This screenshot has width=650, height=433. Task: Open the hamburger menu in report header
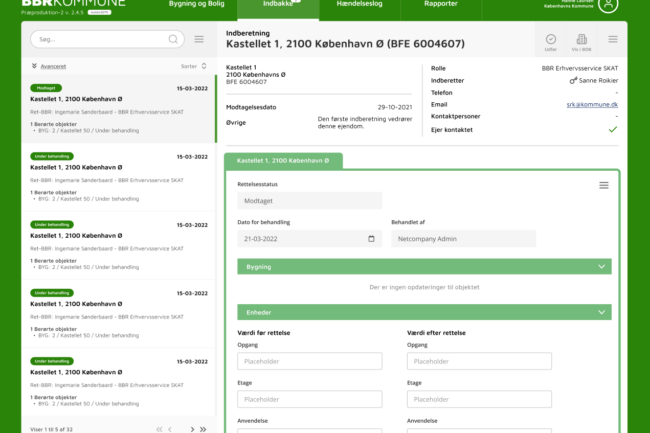point(612,40)
